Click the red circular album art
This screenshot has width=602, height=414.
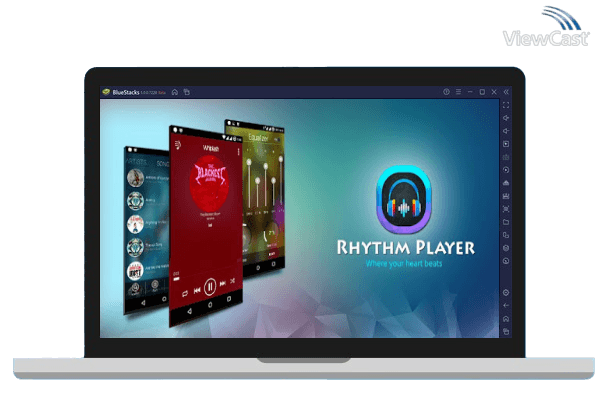[210, 183]
